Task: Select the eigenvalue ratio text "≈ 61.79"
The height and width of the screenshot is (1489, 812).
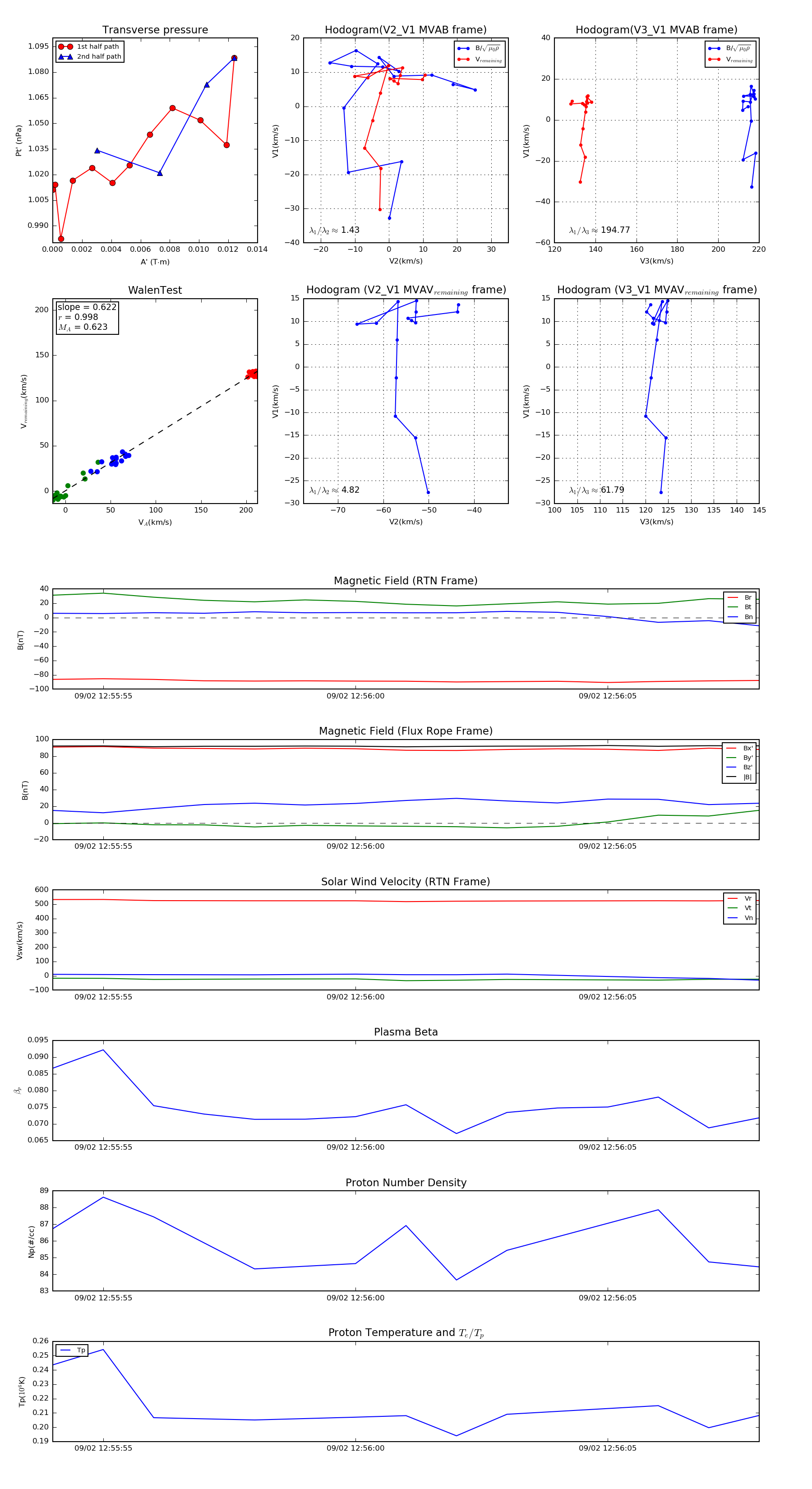Action: click(607, 490)
